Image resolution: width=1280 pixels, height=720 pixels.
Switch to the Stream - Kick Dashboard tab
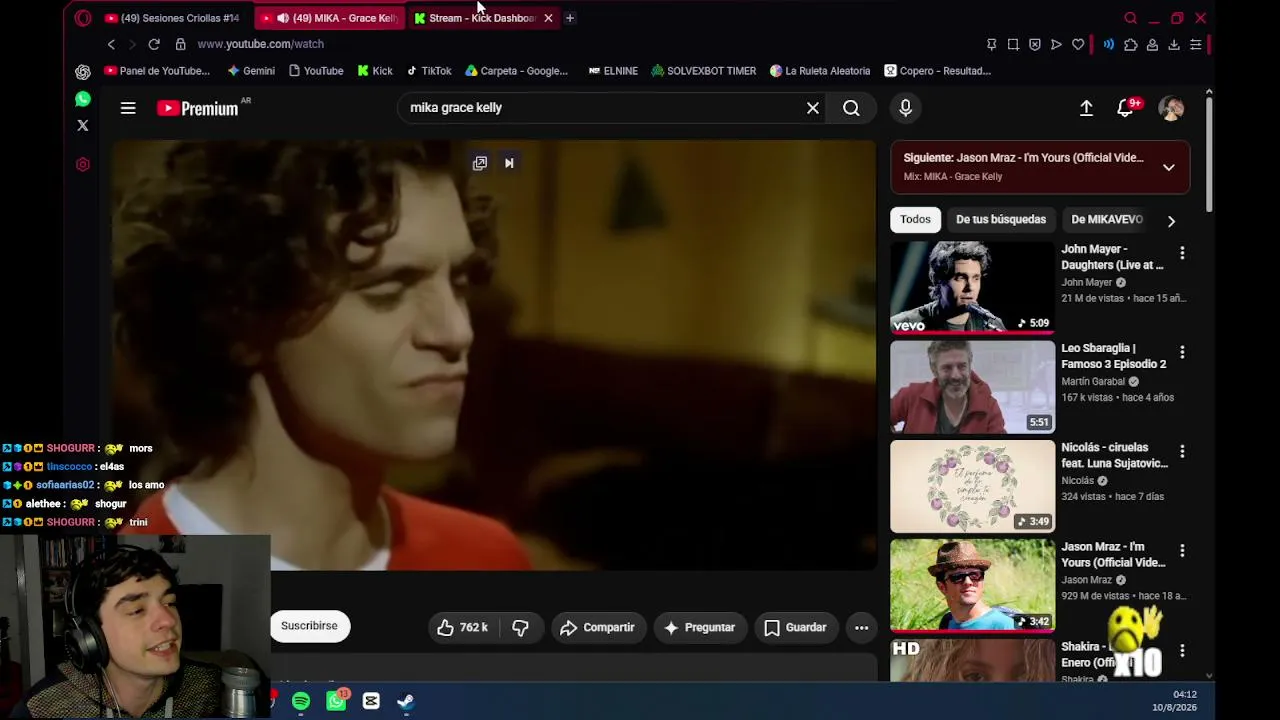484,18
